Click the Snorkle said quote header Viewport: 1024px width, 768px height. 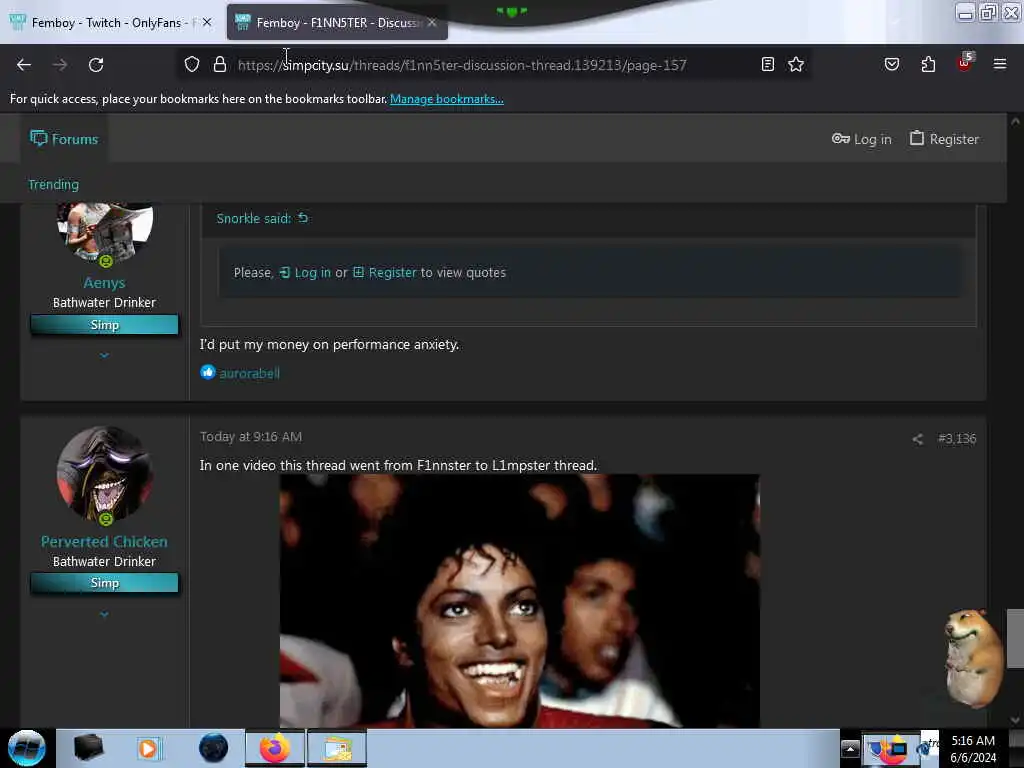(253, 218)
